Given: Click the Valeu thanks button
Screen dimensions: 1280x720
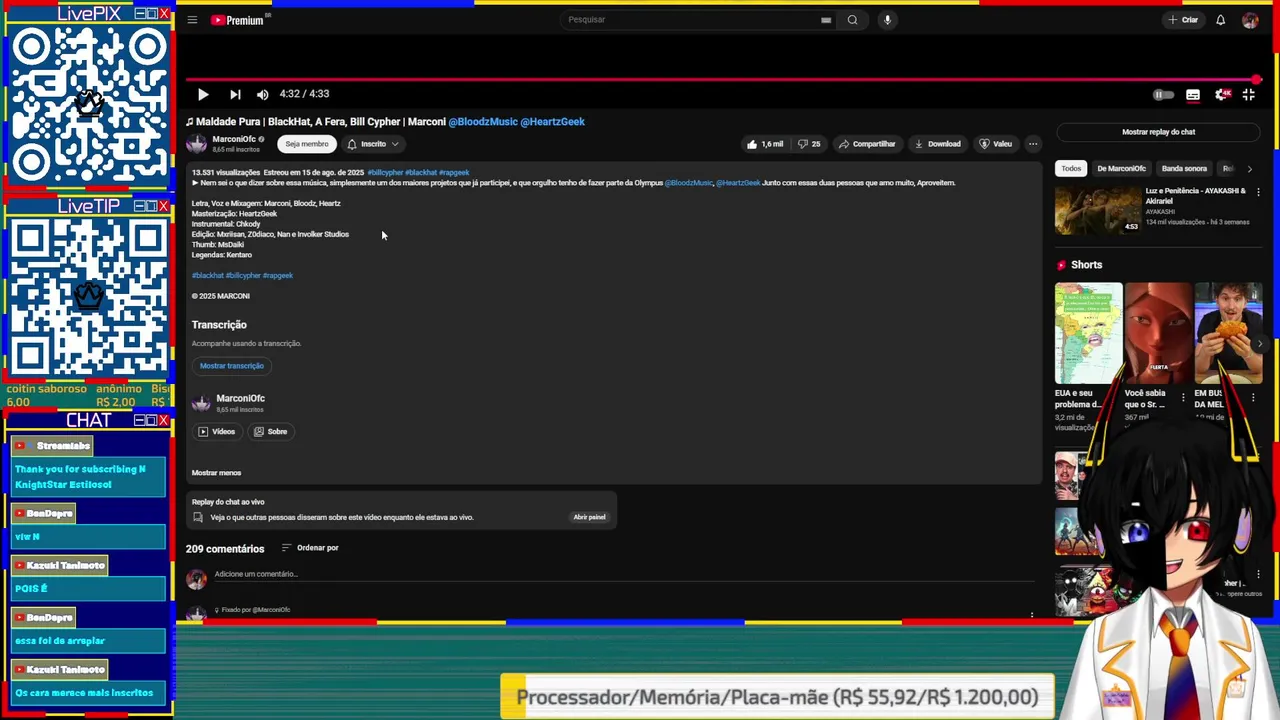Looking at the screenshot, I should (x=996, y=144).
